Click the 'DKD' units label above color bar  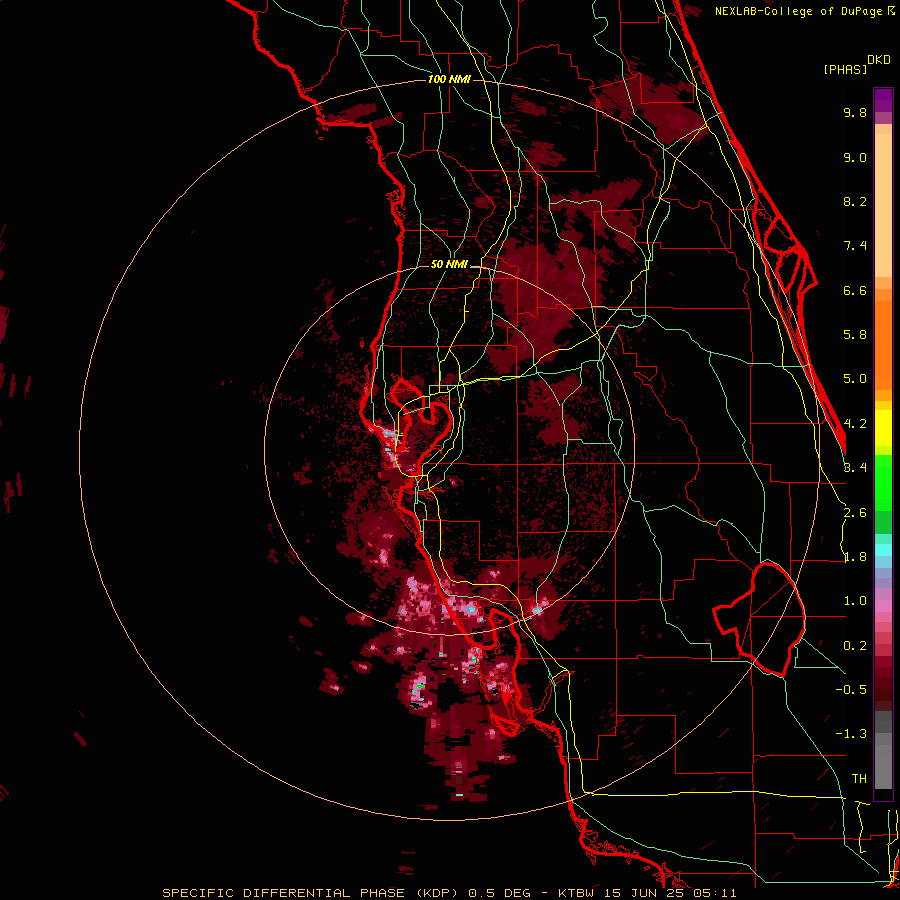(879, 60)
